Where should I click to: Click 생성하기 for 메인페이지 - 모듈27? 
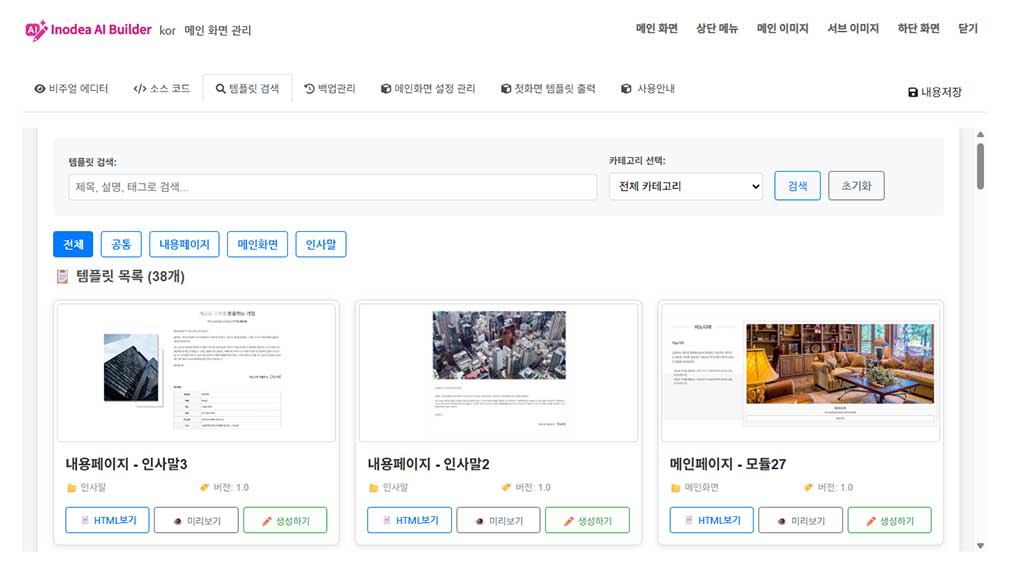pyautogui.click(x=889, y=520)
